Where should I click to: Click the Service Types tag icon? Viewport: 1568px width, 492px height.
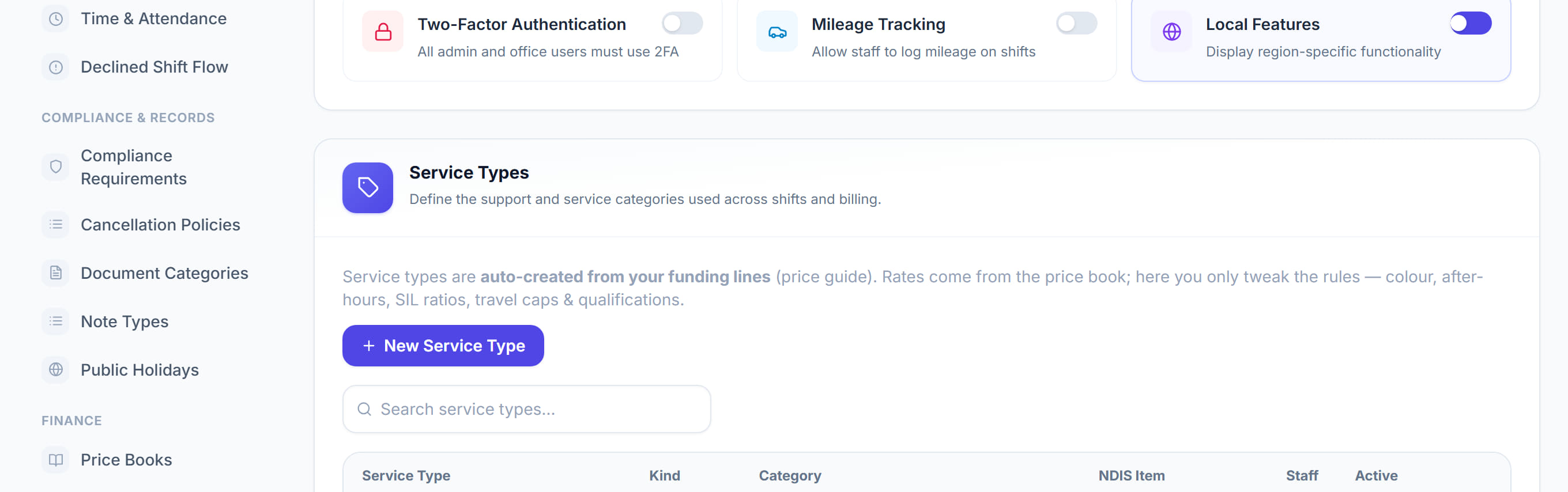coord(368,187)
